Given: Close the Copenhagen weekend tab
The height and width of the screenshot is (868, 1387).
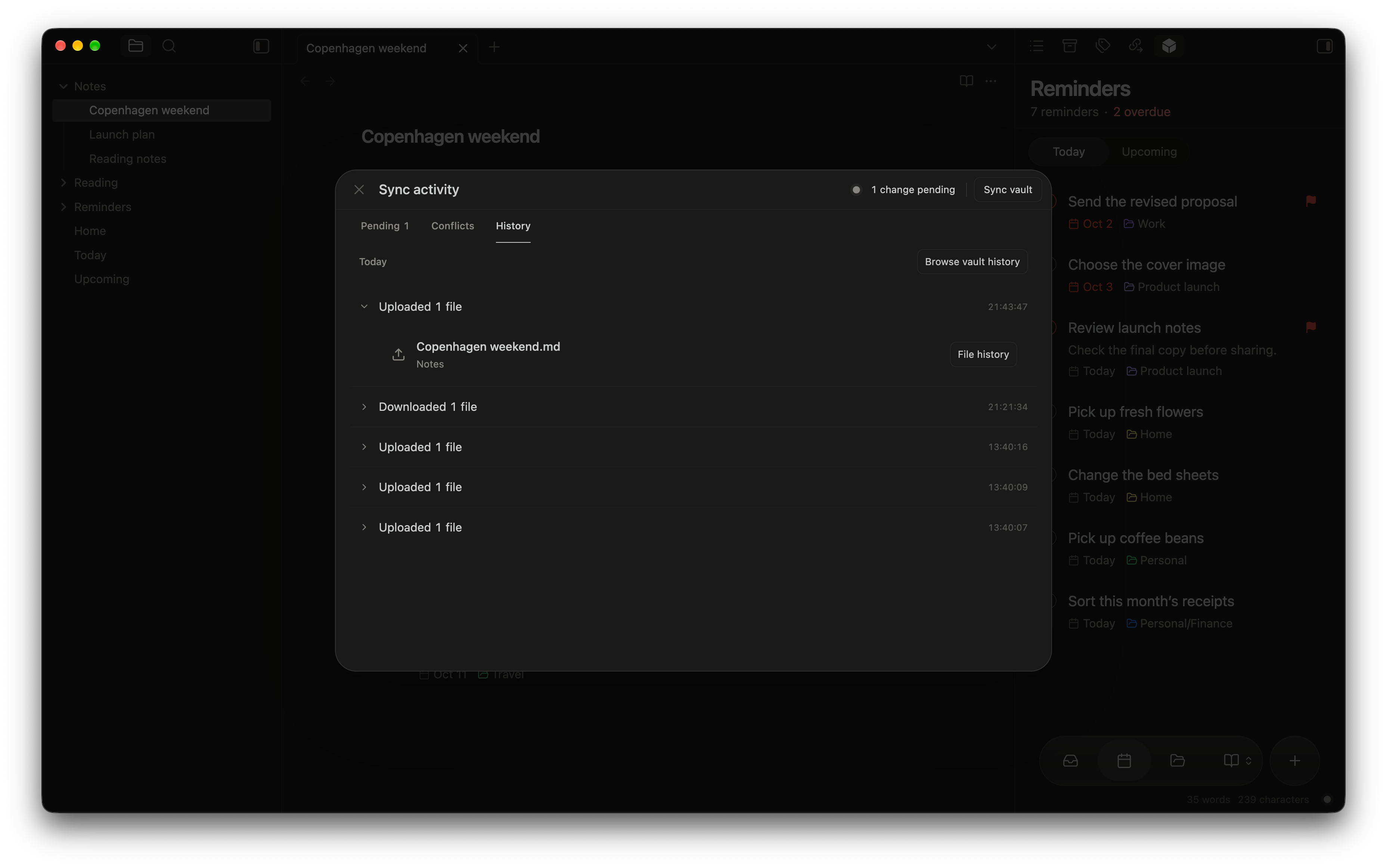Looking at the screenshot, I should [x=463, y=48].
